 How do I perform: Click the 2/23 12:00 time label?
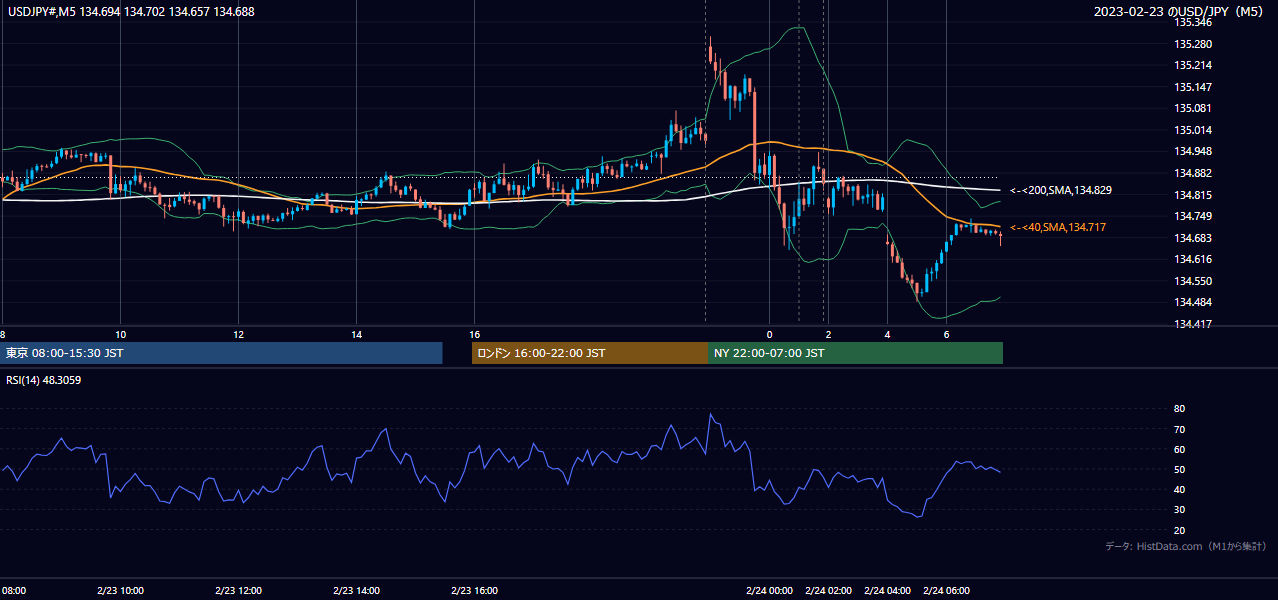tap(239, 591)
